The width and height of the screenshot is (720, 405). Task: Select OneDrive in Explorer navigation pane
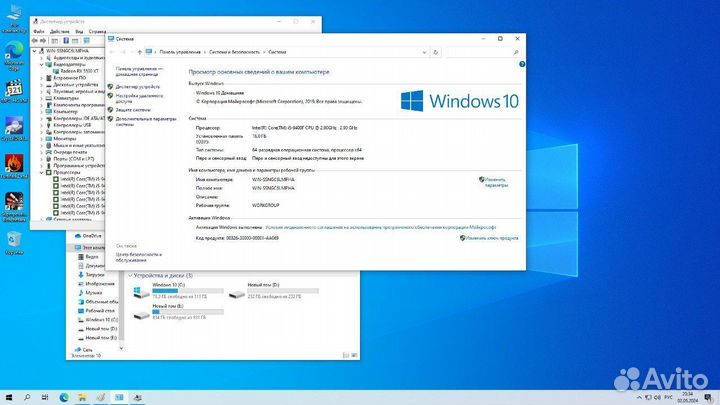tap(88, 236)
